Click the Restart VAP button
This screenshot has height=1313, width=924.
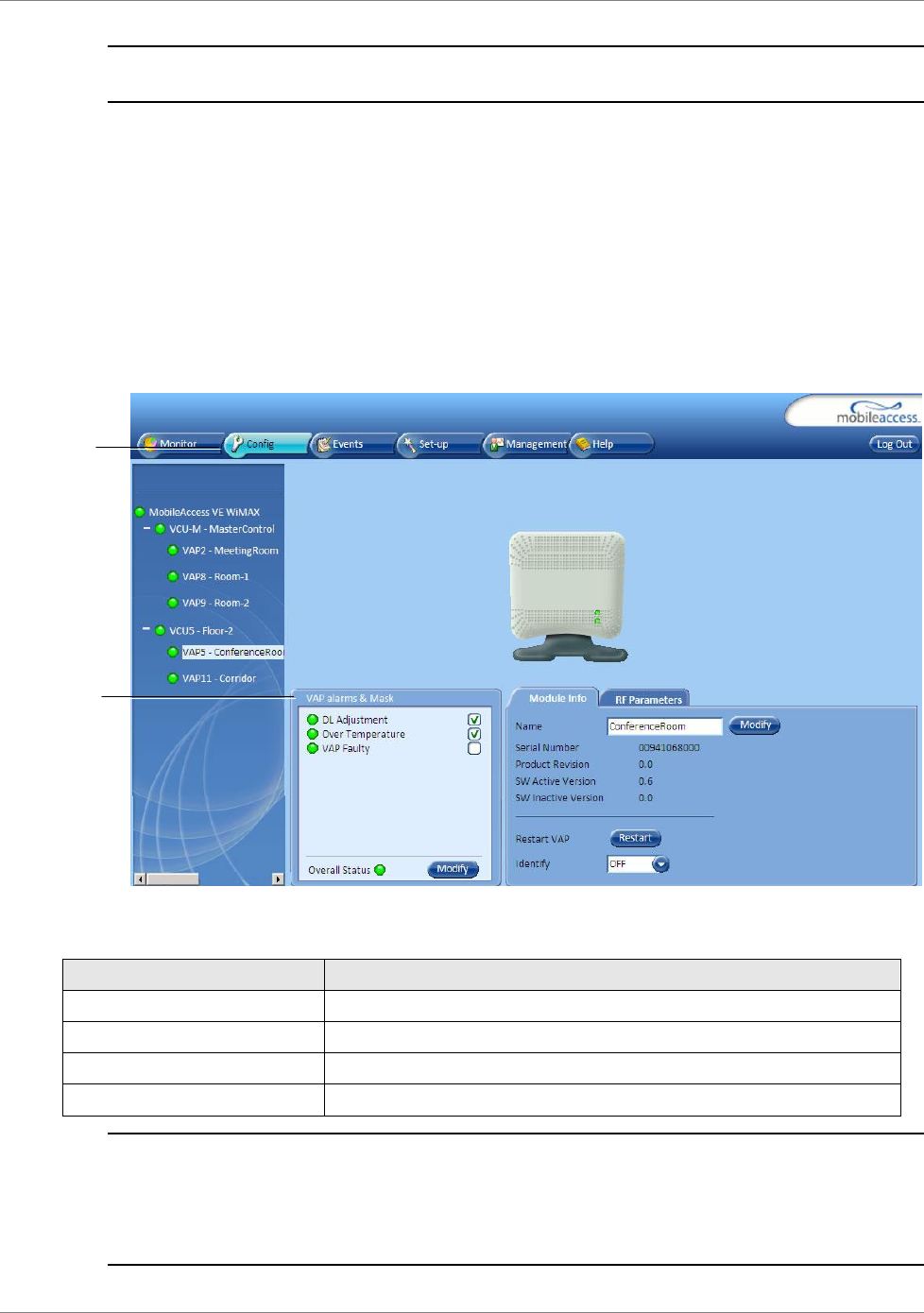click(x=635, y=838)
